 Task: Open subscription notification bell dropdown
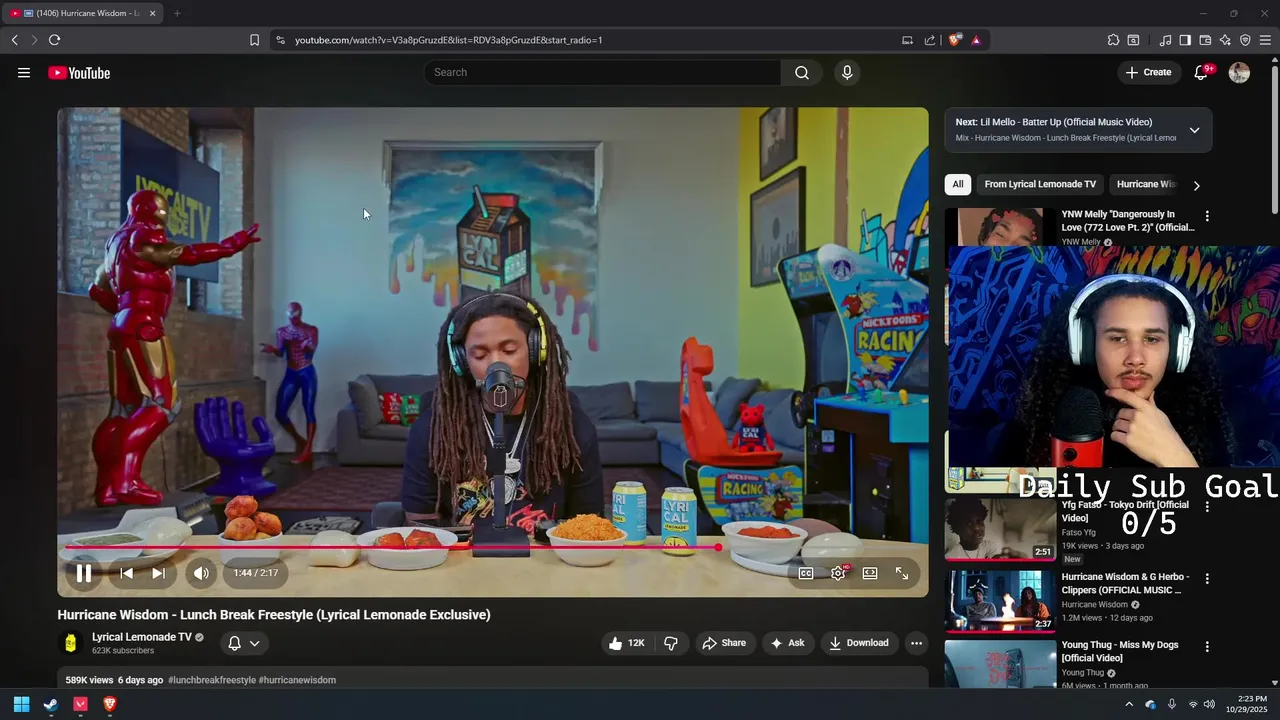coord(244,643)
